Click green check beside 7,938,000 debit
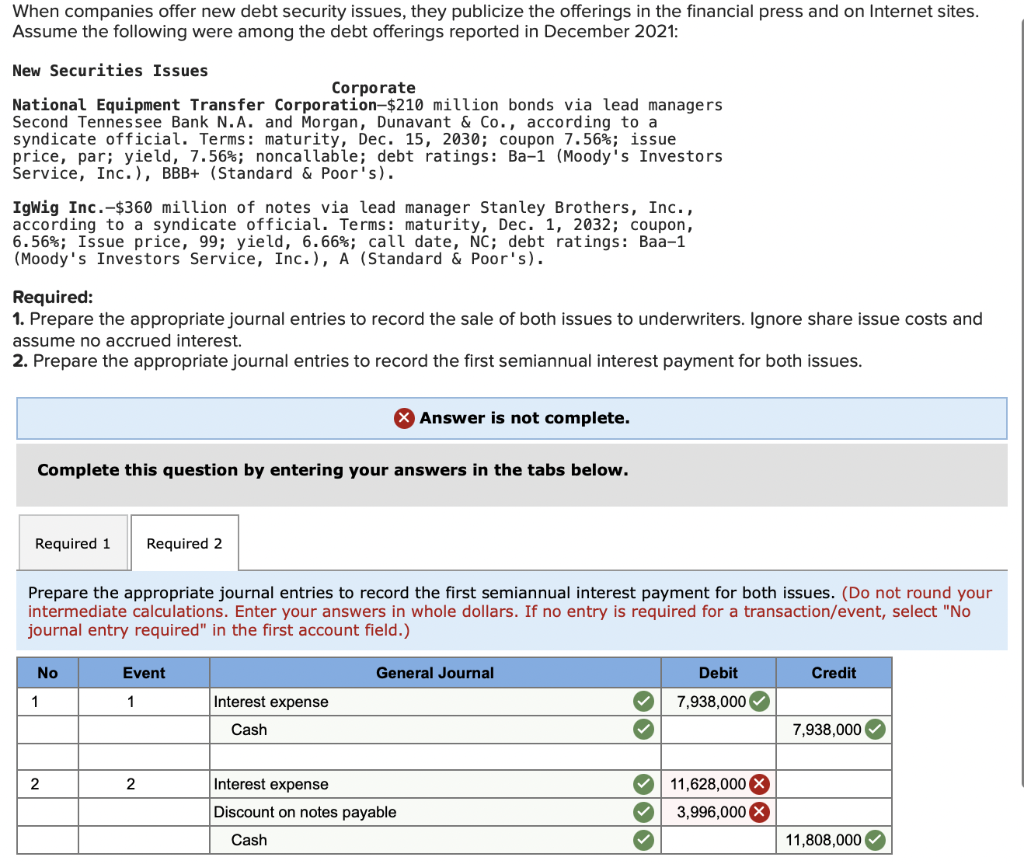This screenshot has height=864, width=1024. pos(759,701)
